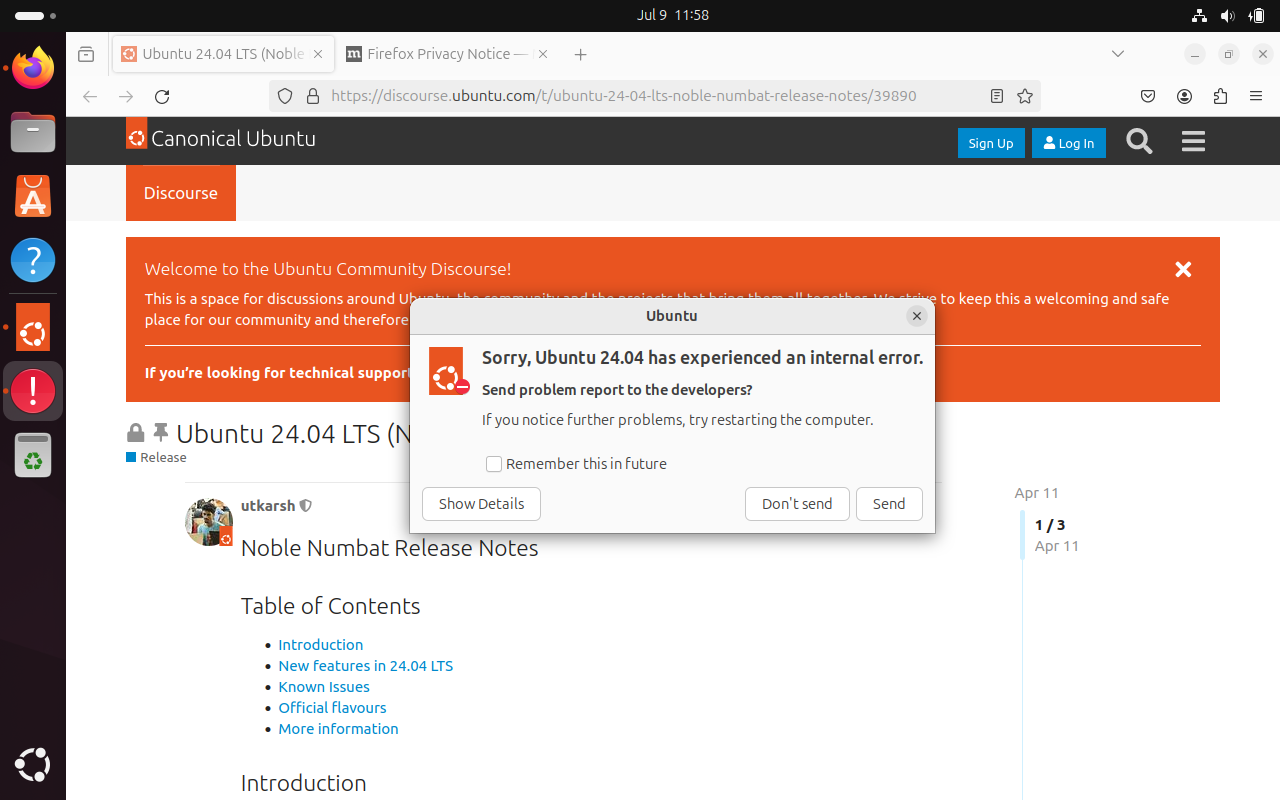Click the Firefox account profile icon
This screenshot has width=1280, height=800.
click(x=1185, y=96)
